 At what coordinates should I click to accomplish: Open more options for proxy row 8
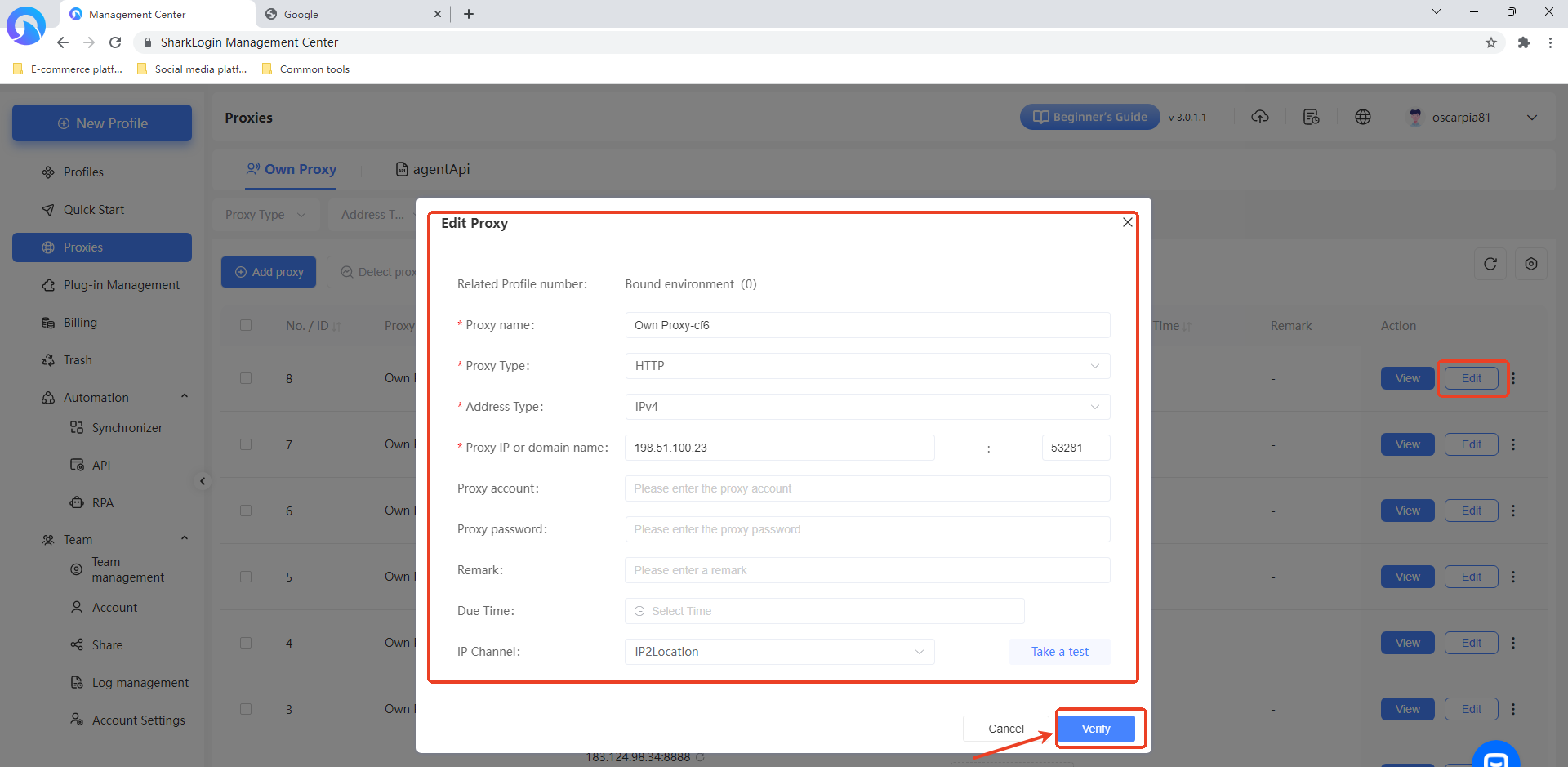(x=1513, y=378)
